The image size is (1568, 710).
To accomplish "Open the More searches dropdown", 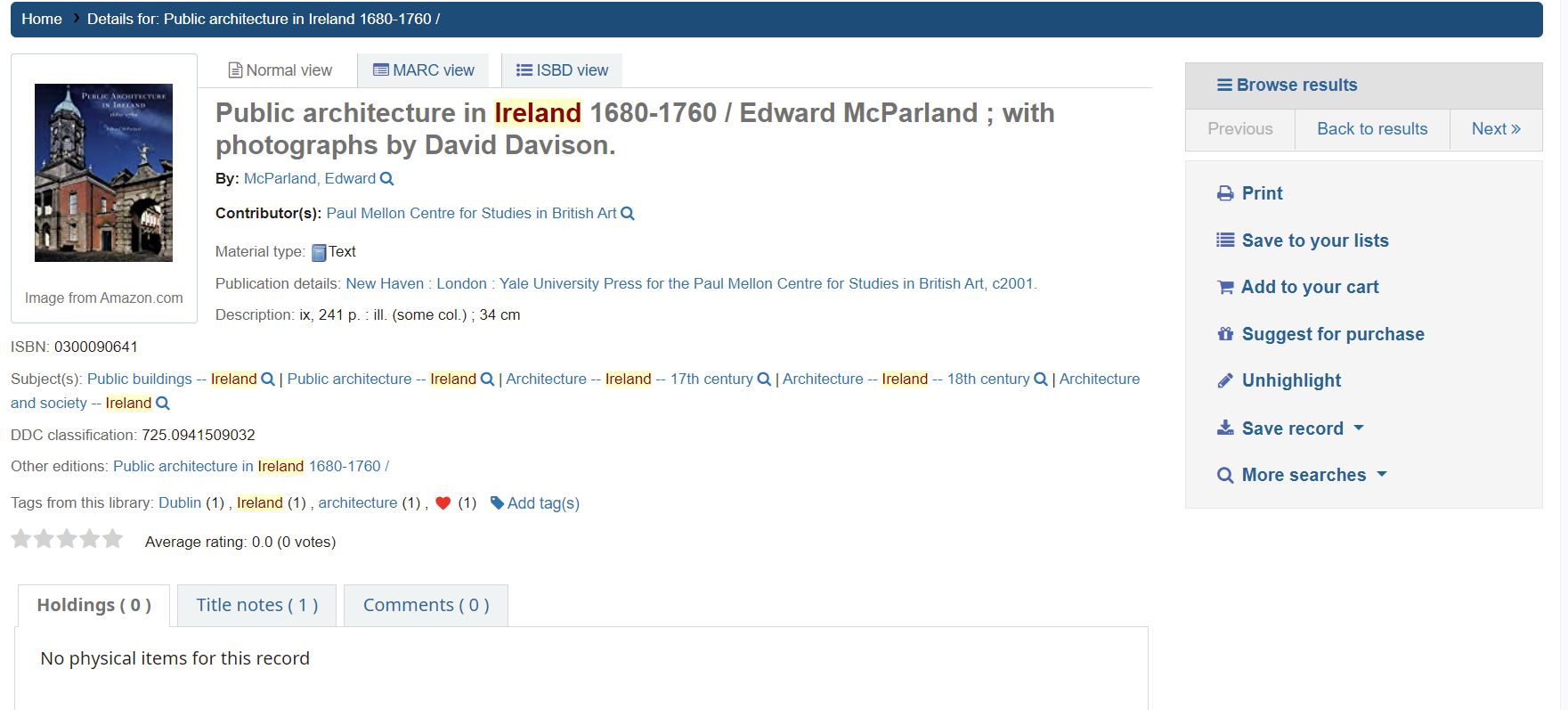I will [1302, 475].
